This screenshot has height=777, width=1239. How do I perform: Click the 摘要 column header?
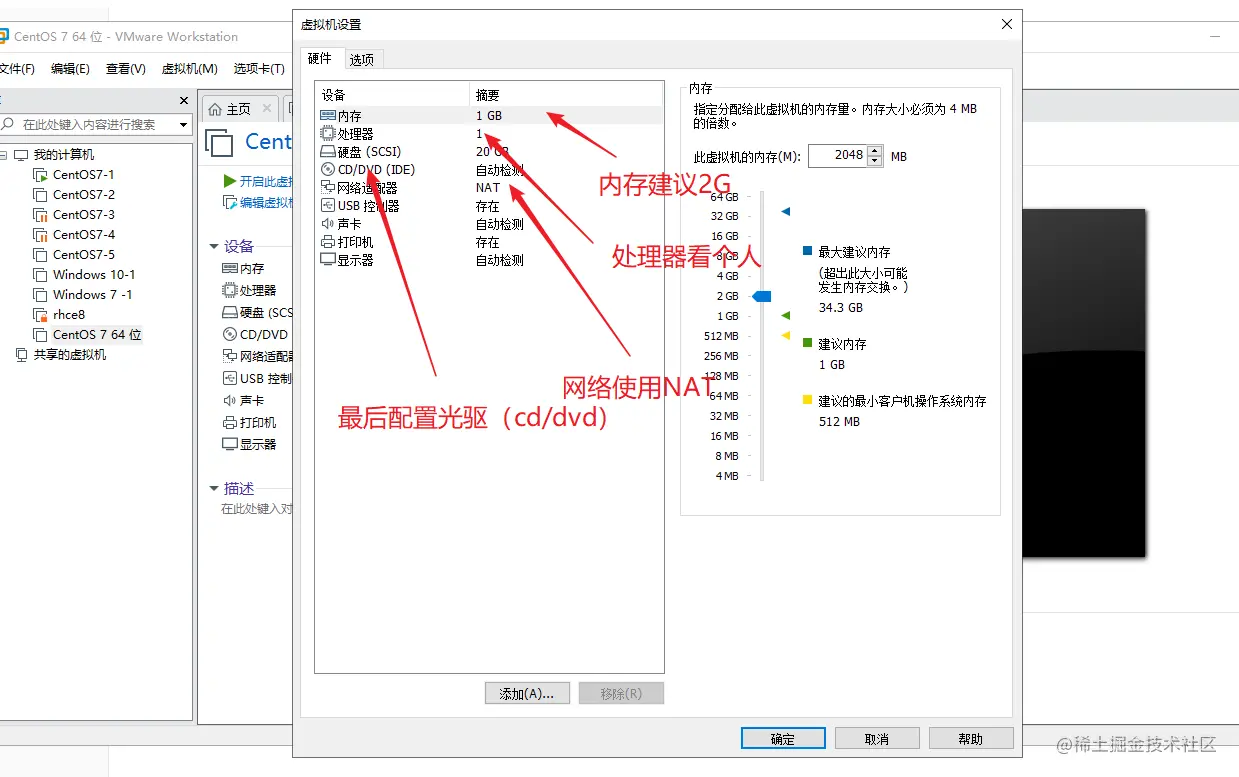[566, 94]
